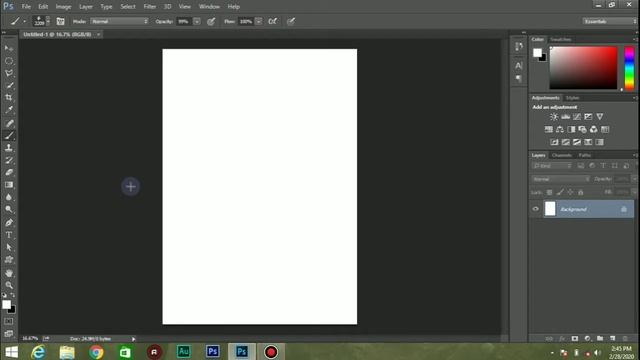
Task: Toggle the Brush panel button in options bar
Action: click(60, 21)
